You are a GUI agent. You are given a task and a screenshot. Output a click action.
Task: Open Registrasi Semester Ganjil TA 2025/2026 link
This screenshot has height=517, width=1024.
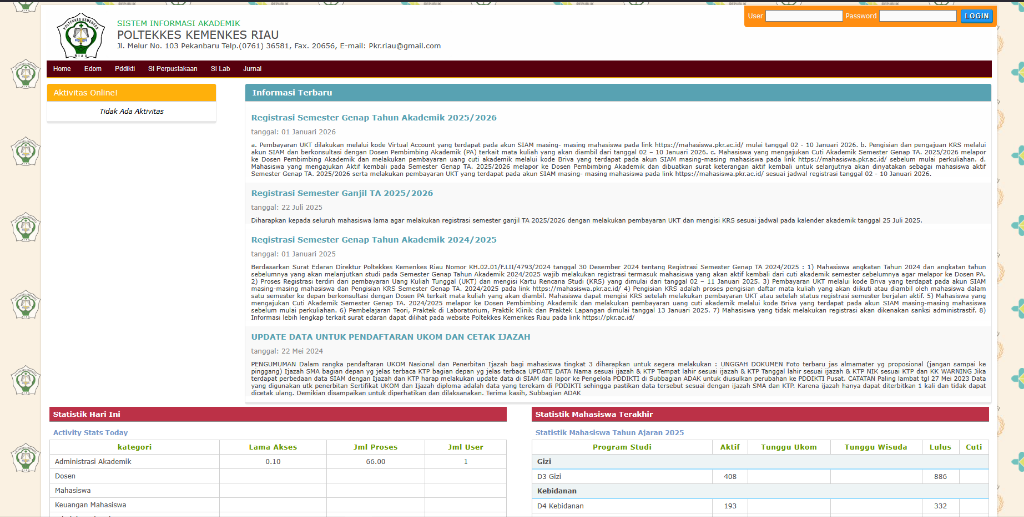(342, 193)
